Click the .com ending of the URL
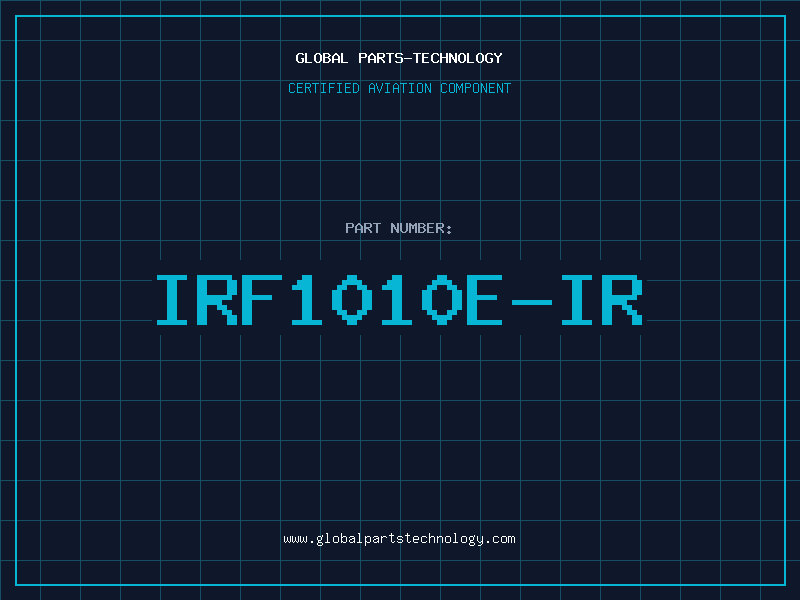 (x=500, y=539)
